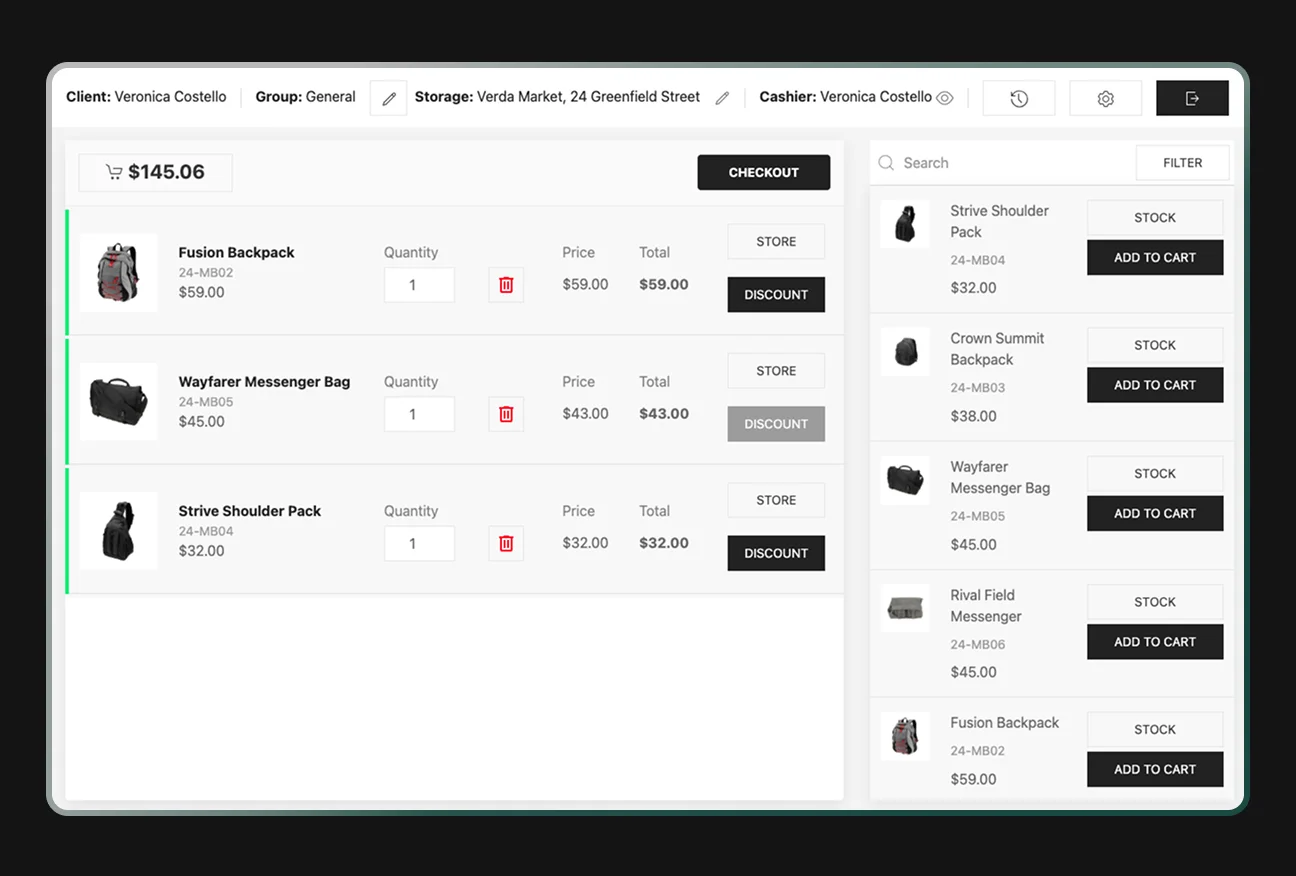1296x876 pixels.
Task: Toggle cashier visibility eye icon
Action: click(945, 98)
